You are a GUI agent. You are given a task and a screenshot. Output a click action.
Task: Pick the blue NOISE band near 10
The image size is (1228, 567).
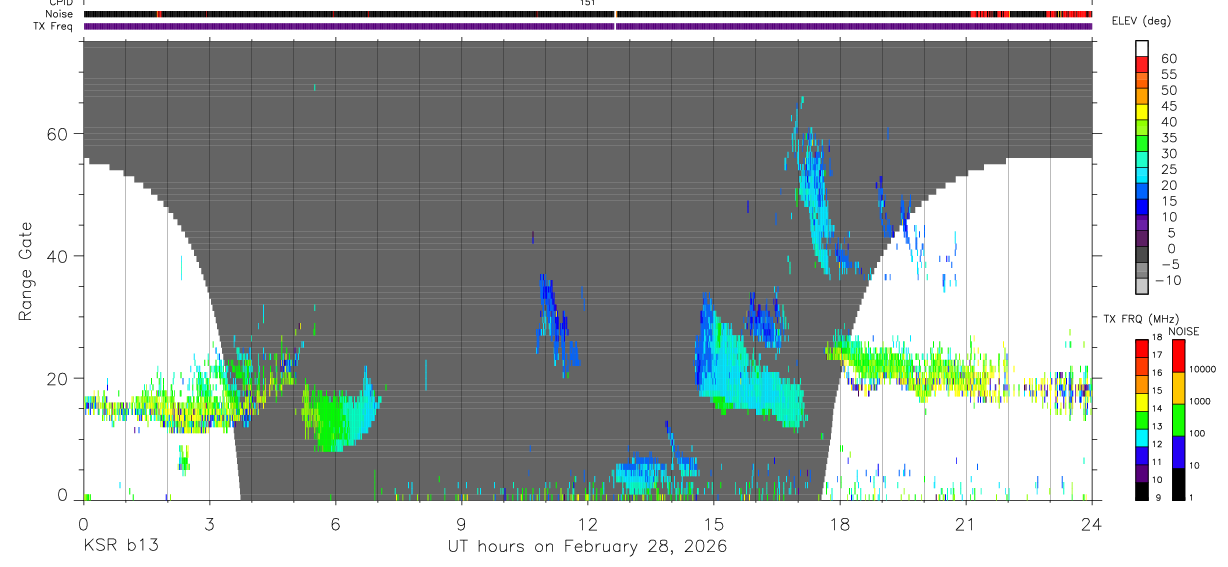click(1180, 452)
